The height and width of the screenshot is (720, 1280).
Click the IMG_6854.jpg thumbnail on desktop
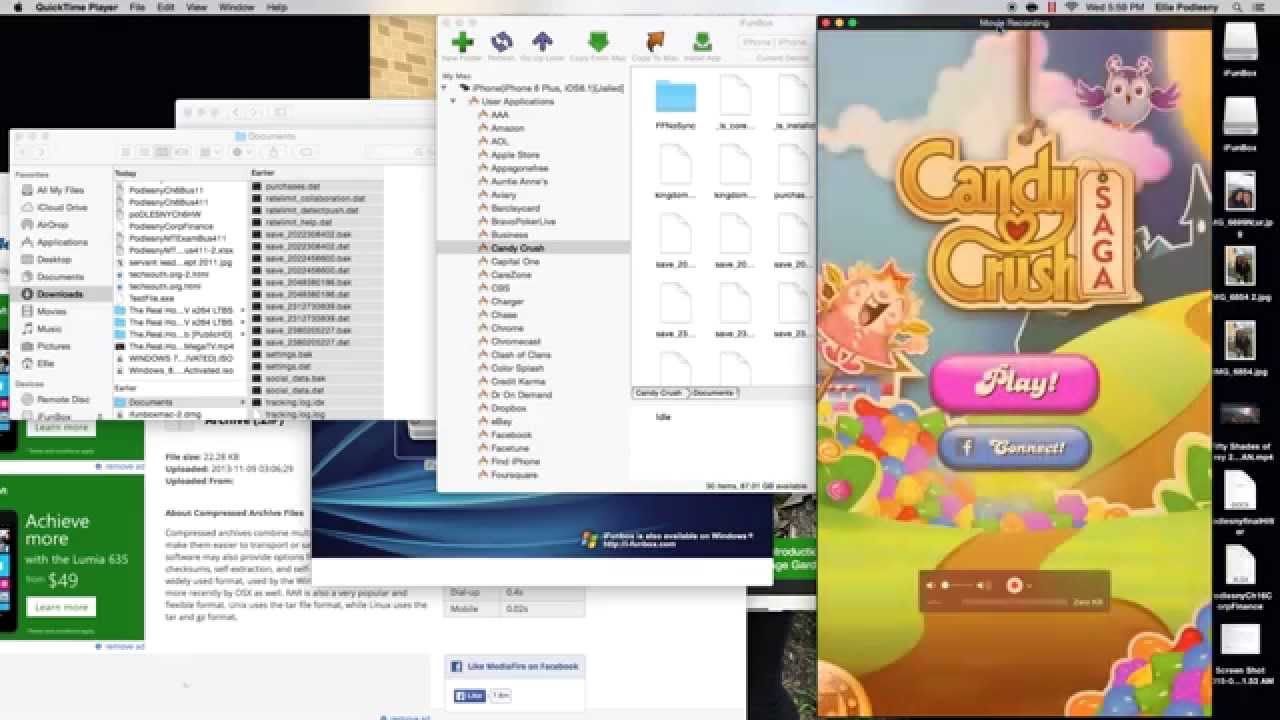(1240, 340)
